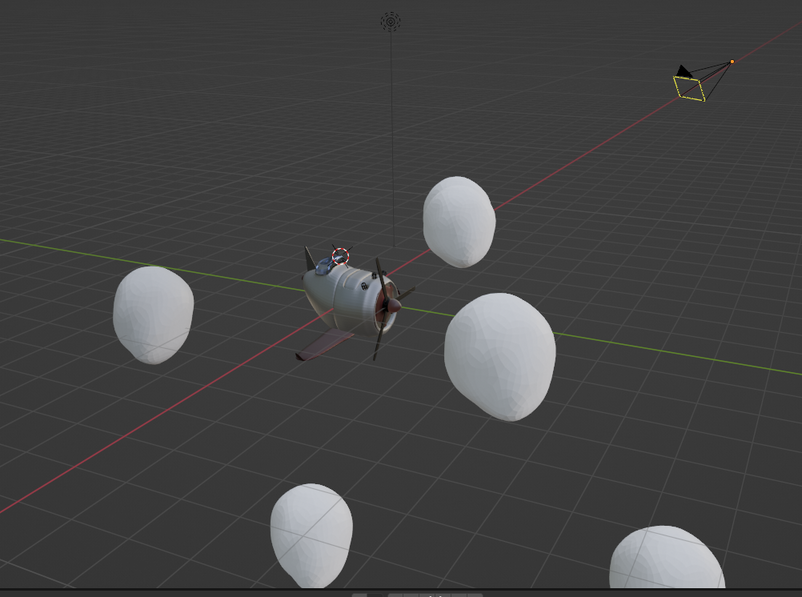Select the cloud left of airplane

pyautogui.click(x=152, y=314)
